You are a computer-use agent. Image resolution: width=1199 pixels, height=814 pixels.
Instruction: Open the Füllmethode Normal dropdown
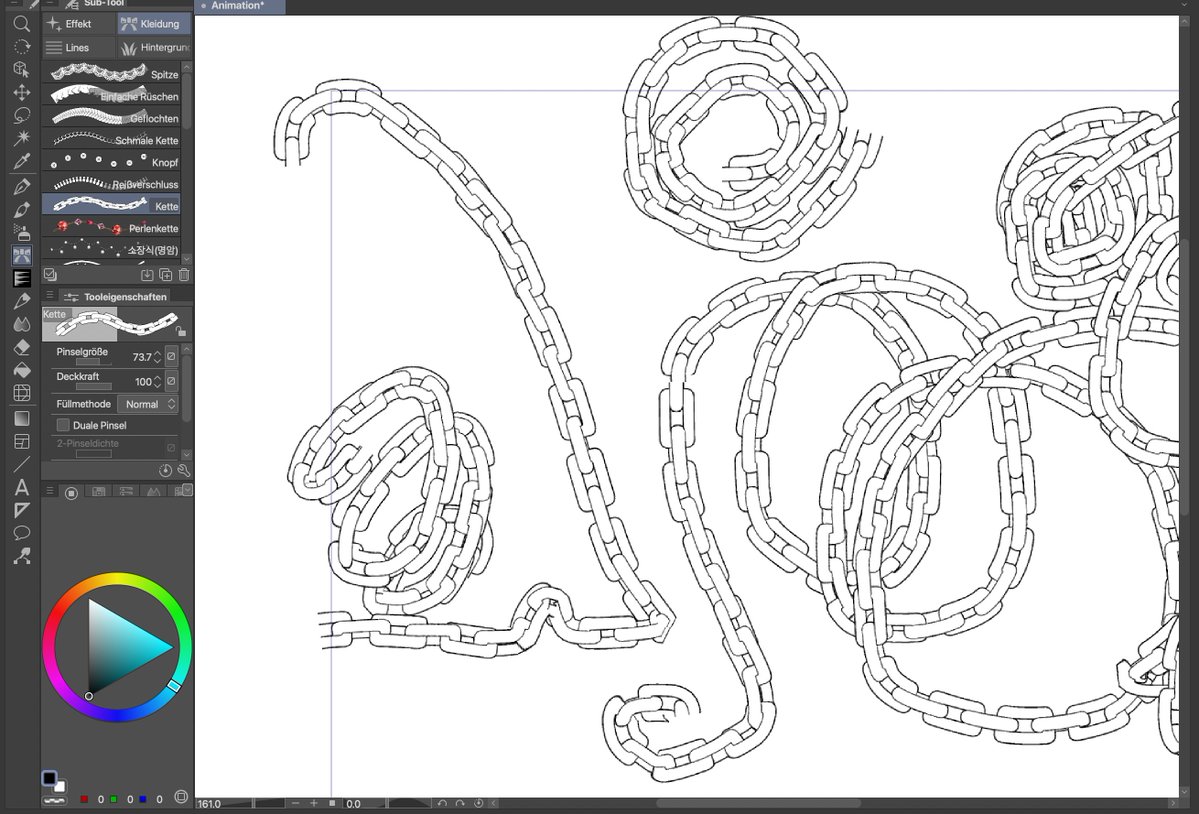(x=148, y=404)
